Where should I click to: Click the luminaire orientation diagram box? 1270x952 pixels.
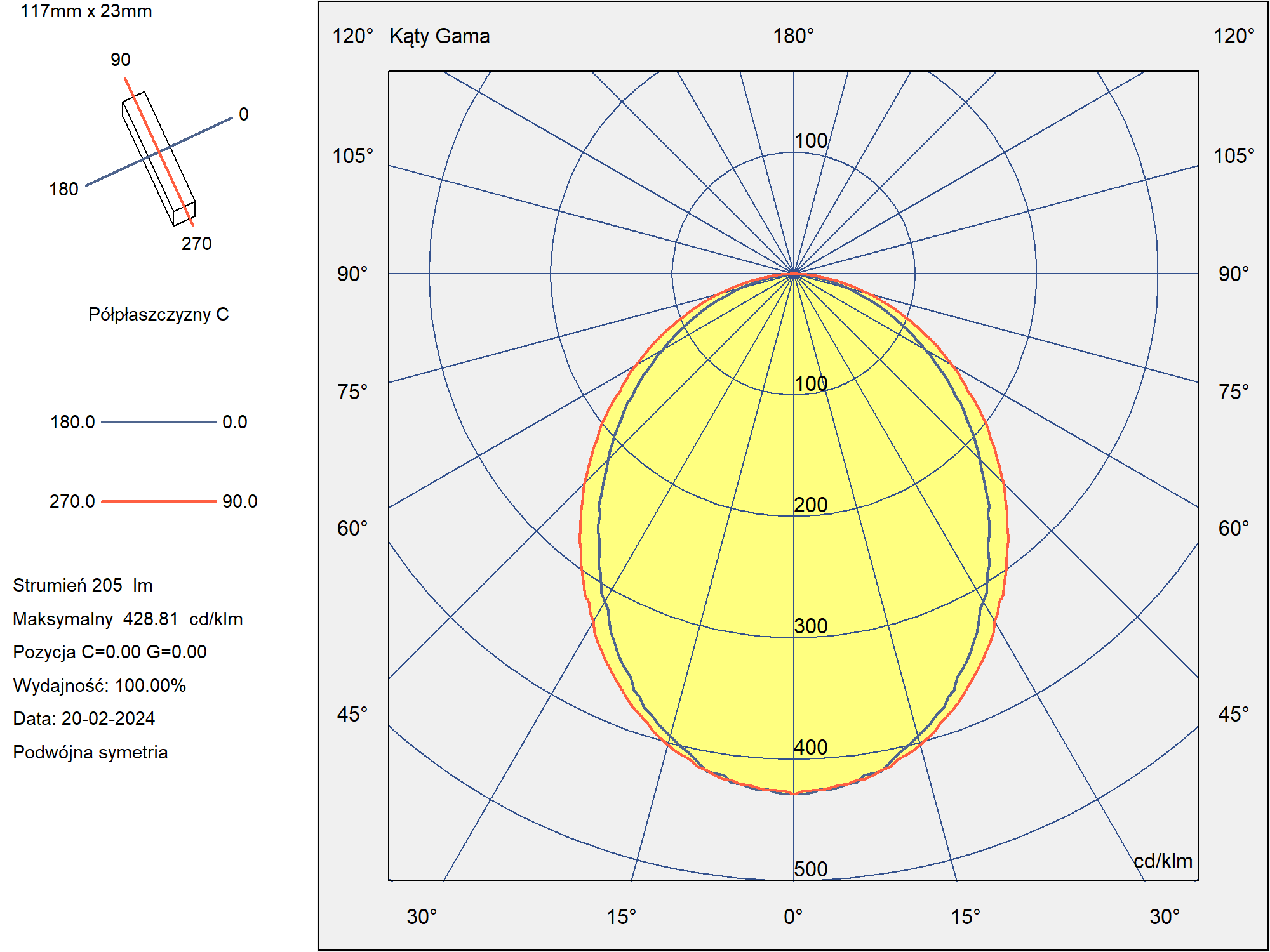(159, 159)
